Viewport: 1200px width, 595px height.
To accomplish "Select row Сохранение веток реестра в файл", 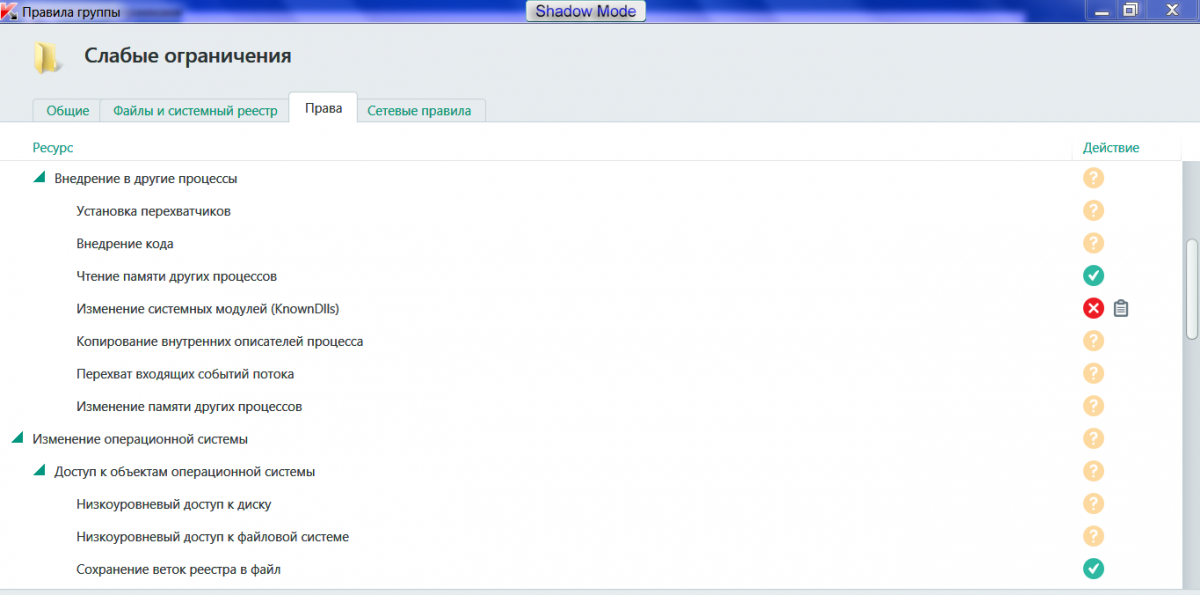I will (590, 569).
